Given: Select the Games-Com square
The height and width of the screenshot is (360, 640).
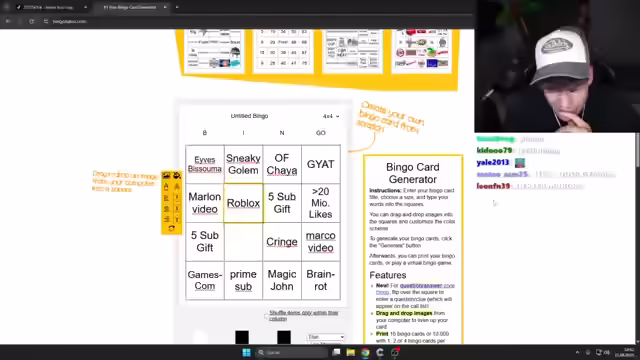Looking at the screenshot, I should (205, 280).
